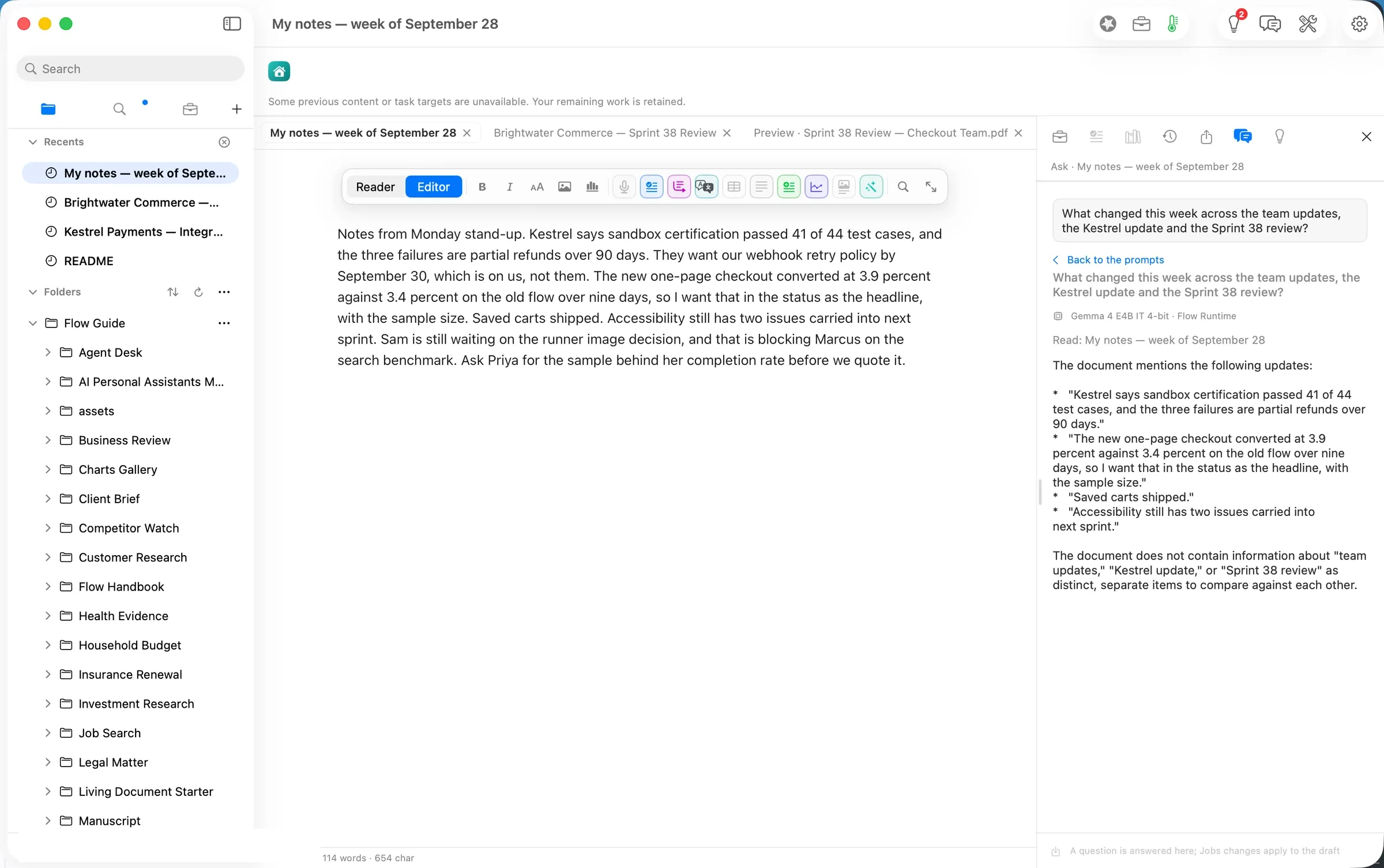Apply italic formatting
Screen dimensions: 1384x868
coord(509,187)
